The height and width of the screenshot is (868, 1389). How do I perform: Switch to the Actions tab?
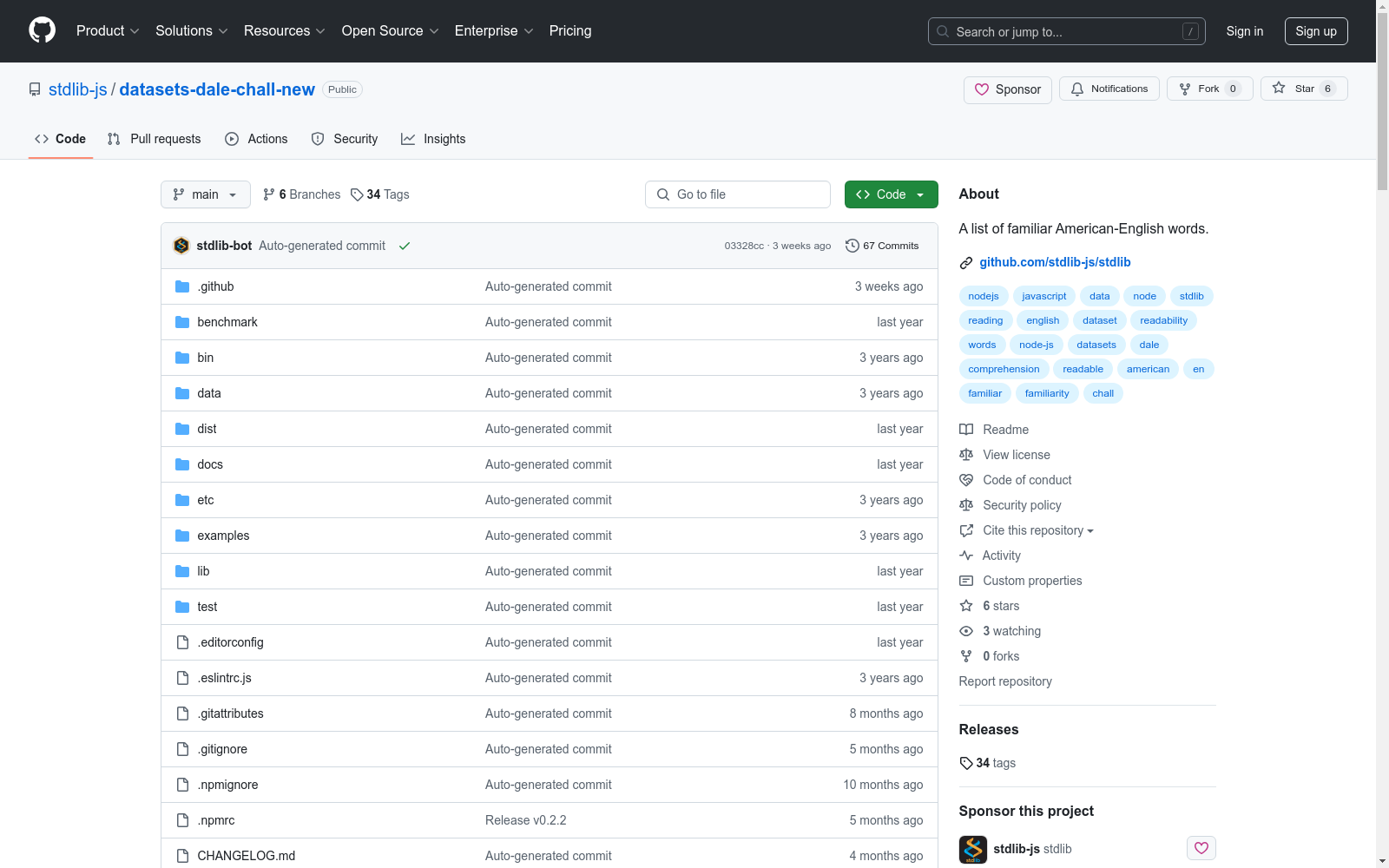pyautogui.click(x=256, y=139)
